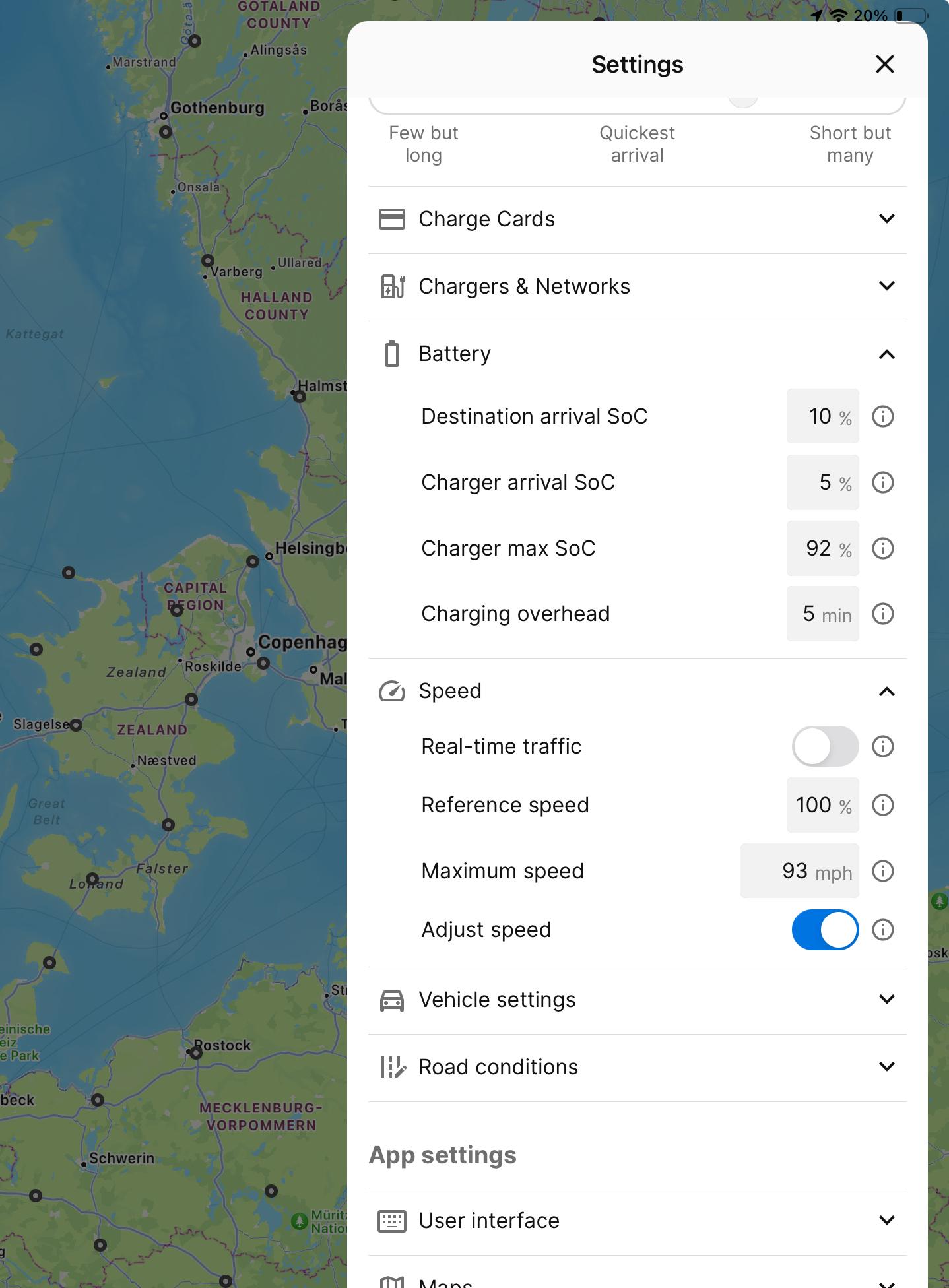Viewport: 949px width, 1288px height.
Task: Open the Road conditions row label
Action: pyautogui.click(x=498, y=1067)
